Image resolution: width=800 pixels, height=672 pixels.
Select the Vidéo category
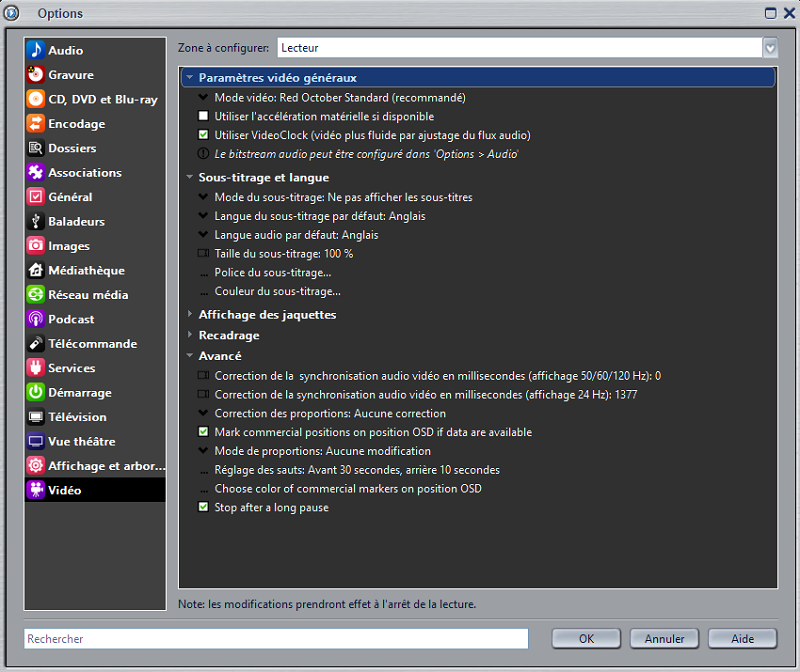95,490
